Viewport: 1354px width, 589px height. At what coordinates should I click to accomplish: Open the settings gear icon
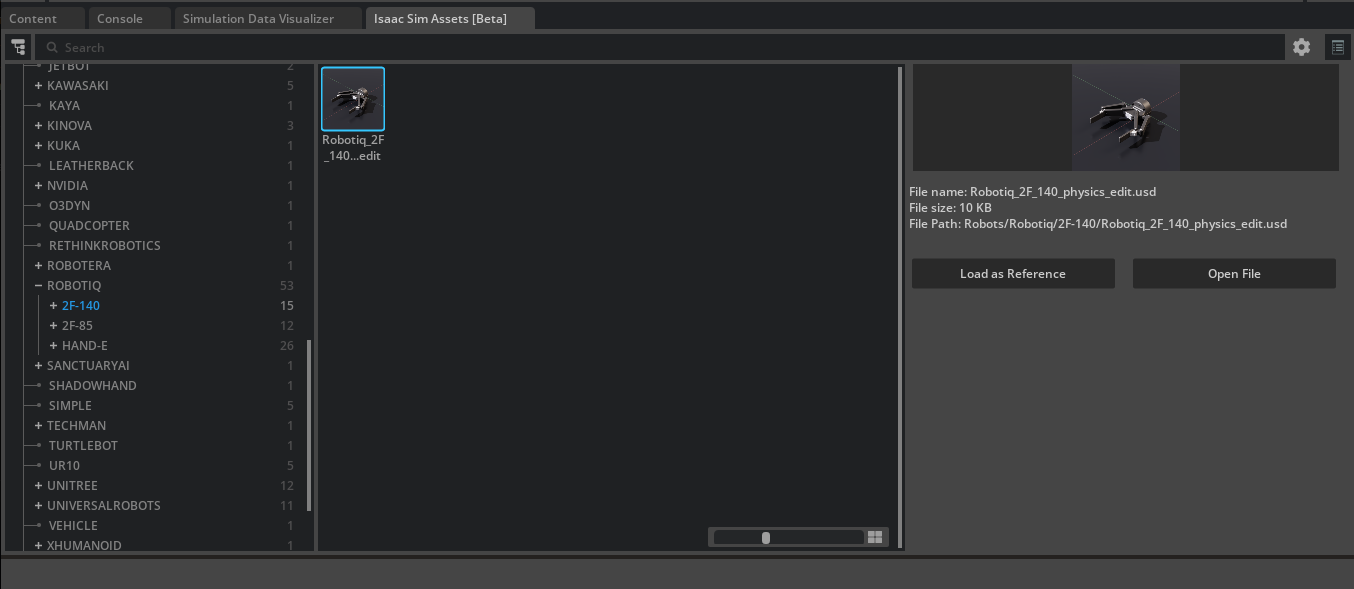[x=1301, y=47]
